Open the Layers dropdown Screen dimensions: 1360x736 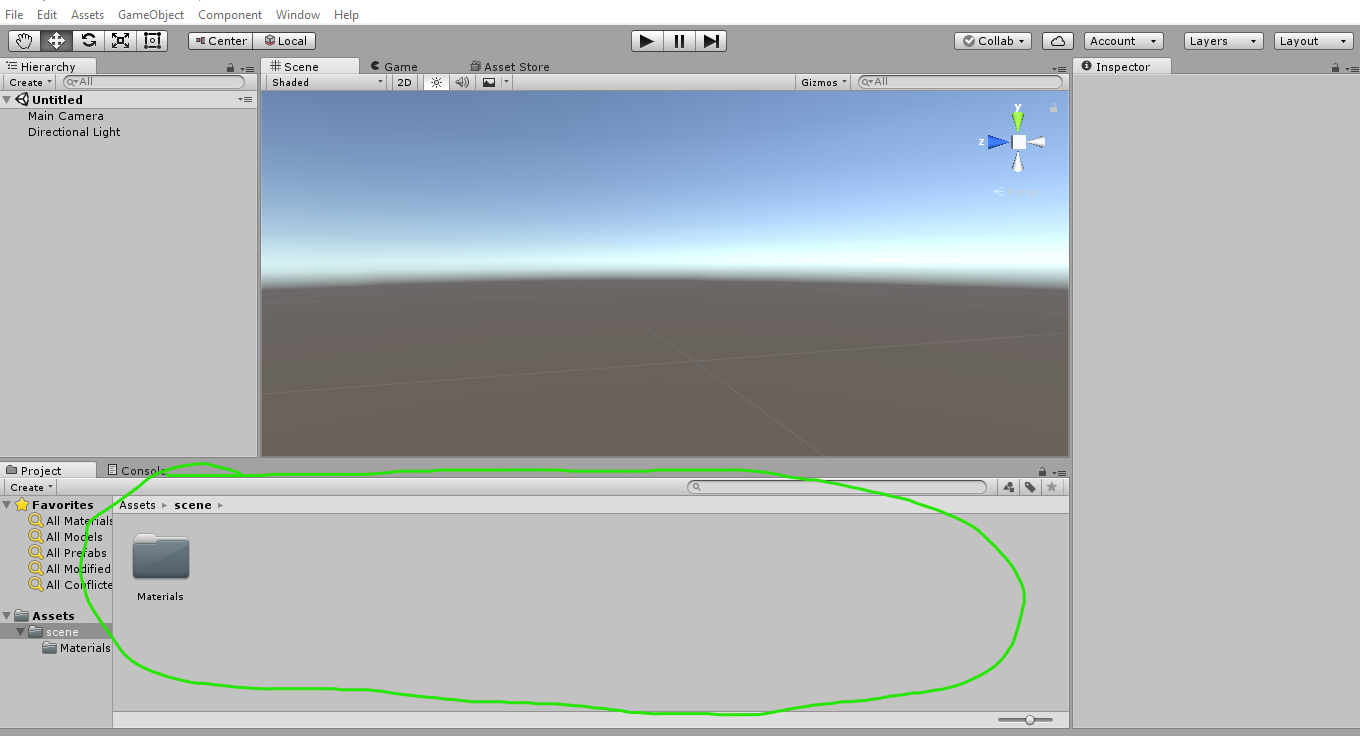coord(1224,41)
